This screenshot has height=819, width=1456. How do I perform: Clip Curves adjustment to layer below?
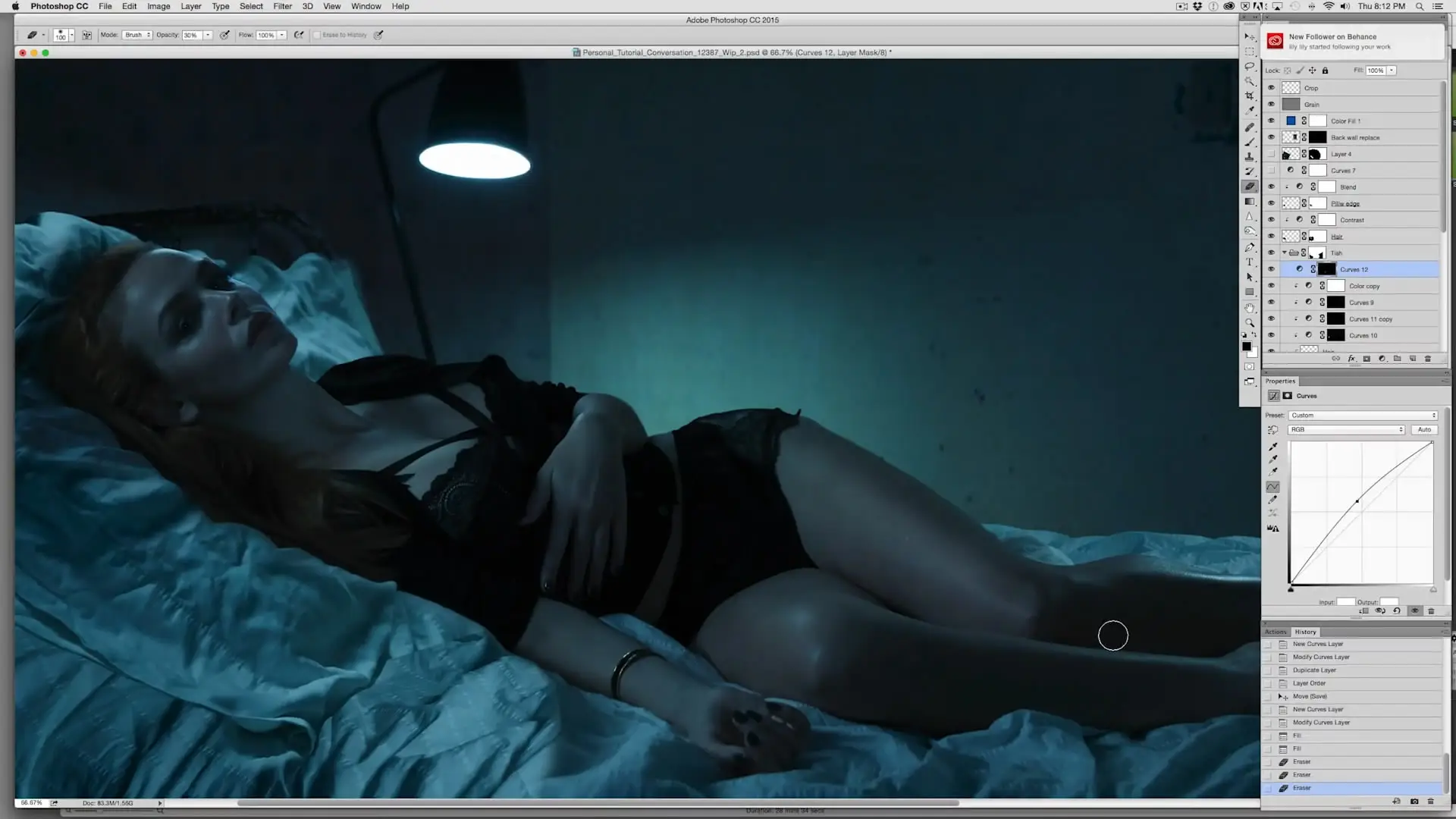pos(1364,610)
